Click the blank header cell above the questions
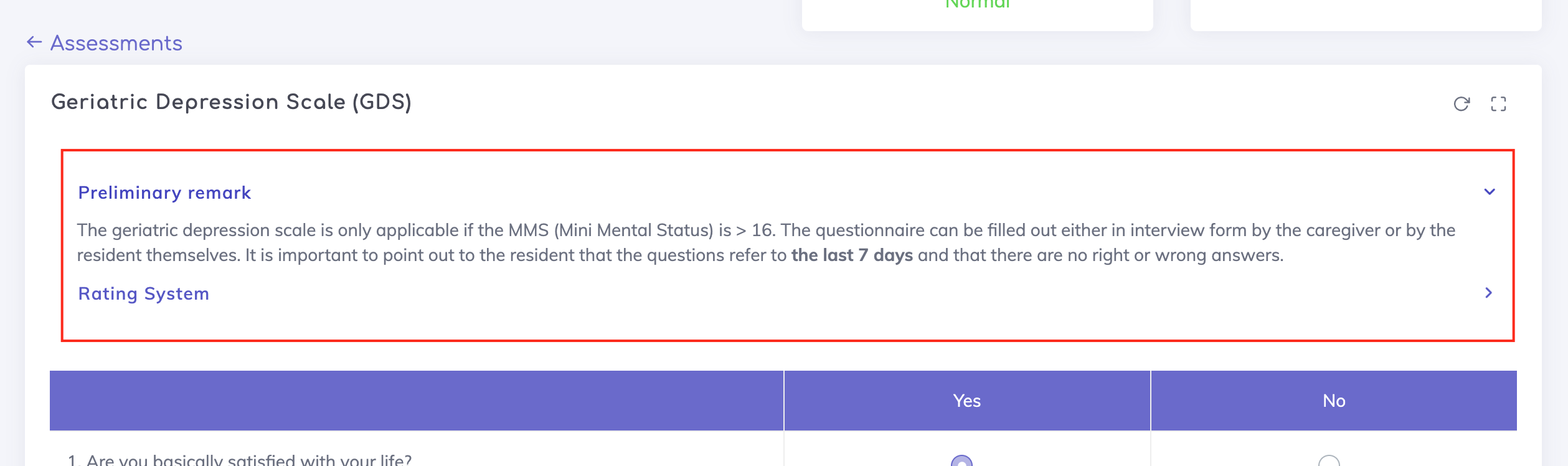1568x466 pixels. (x=416, y=401)
